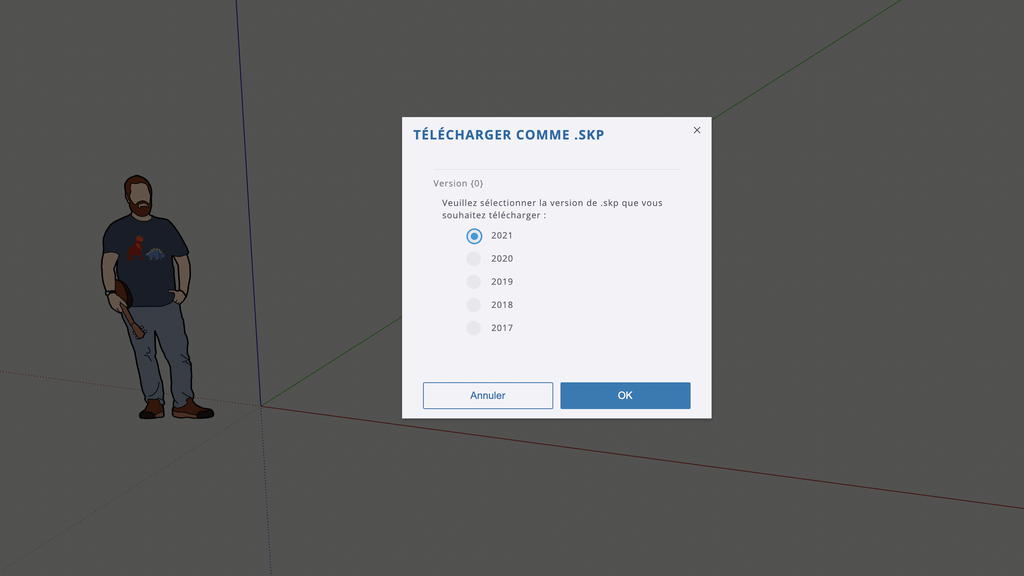Click the 'TÉLÉCHARGER COMME .SKP' dialog title
Screen dimensions: 1024x576
pyautogui.click(x=509, y=135)
